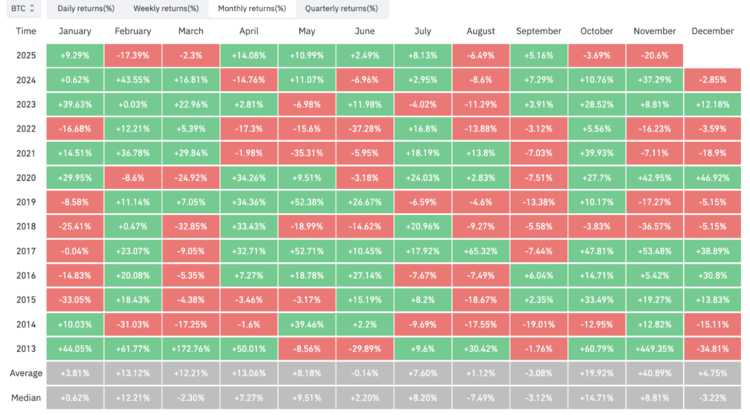Click the Median row label
This screenshot has height=415, width=750.
point(26,398)
